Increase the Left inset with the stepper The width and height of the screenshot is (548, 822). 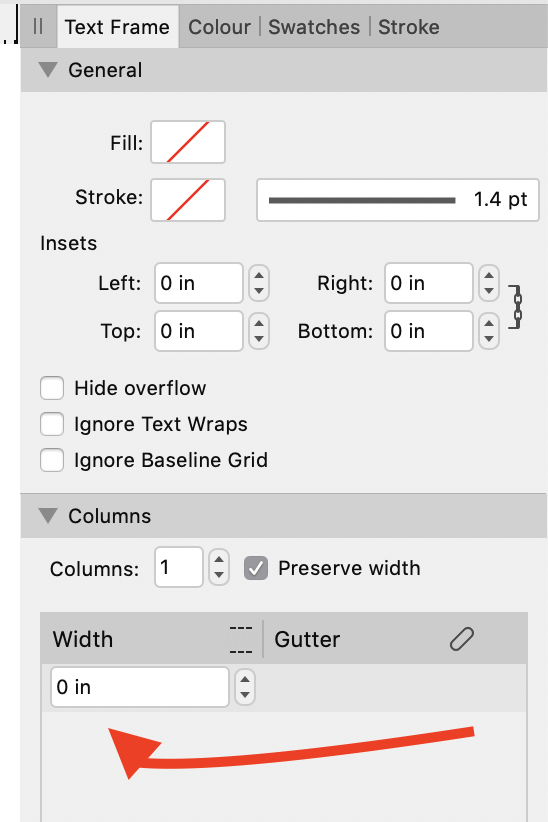pos(259,276)
